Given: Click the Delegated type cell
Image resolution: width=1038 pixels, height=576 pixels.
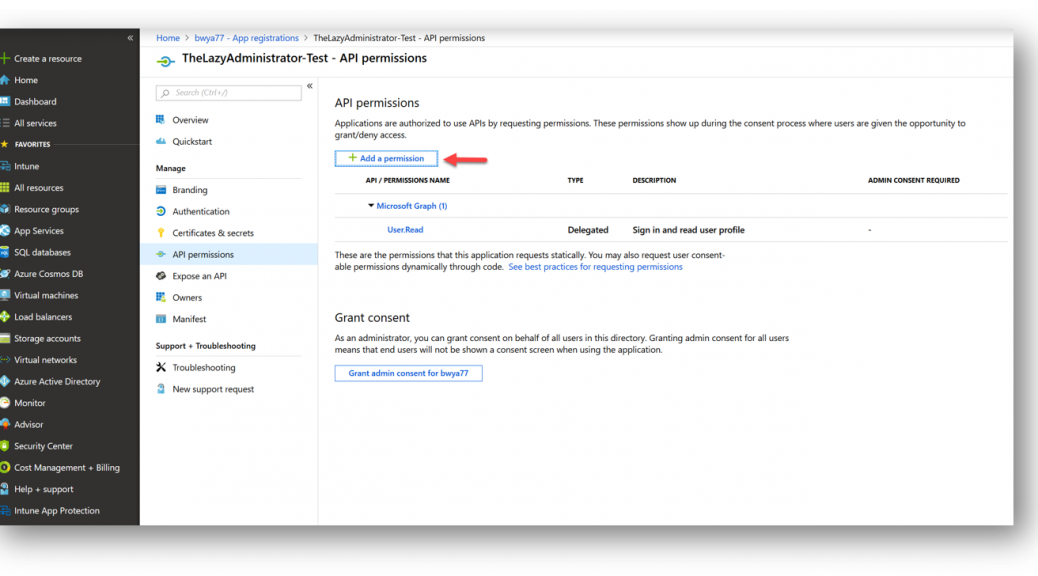Looking at the screenshot, I should [x=588, y=230].
